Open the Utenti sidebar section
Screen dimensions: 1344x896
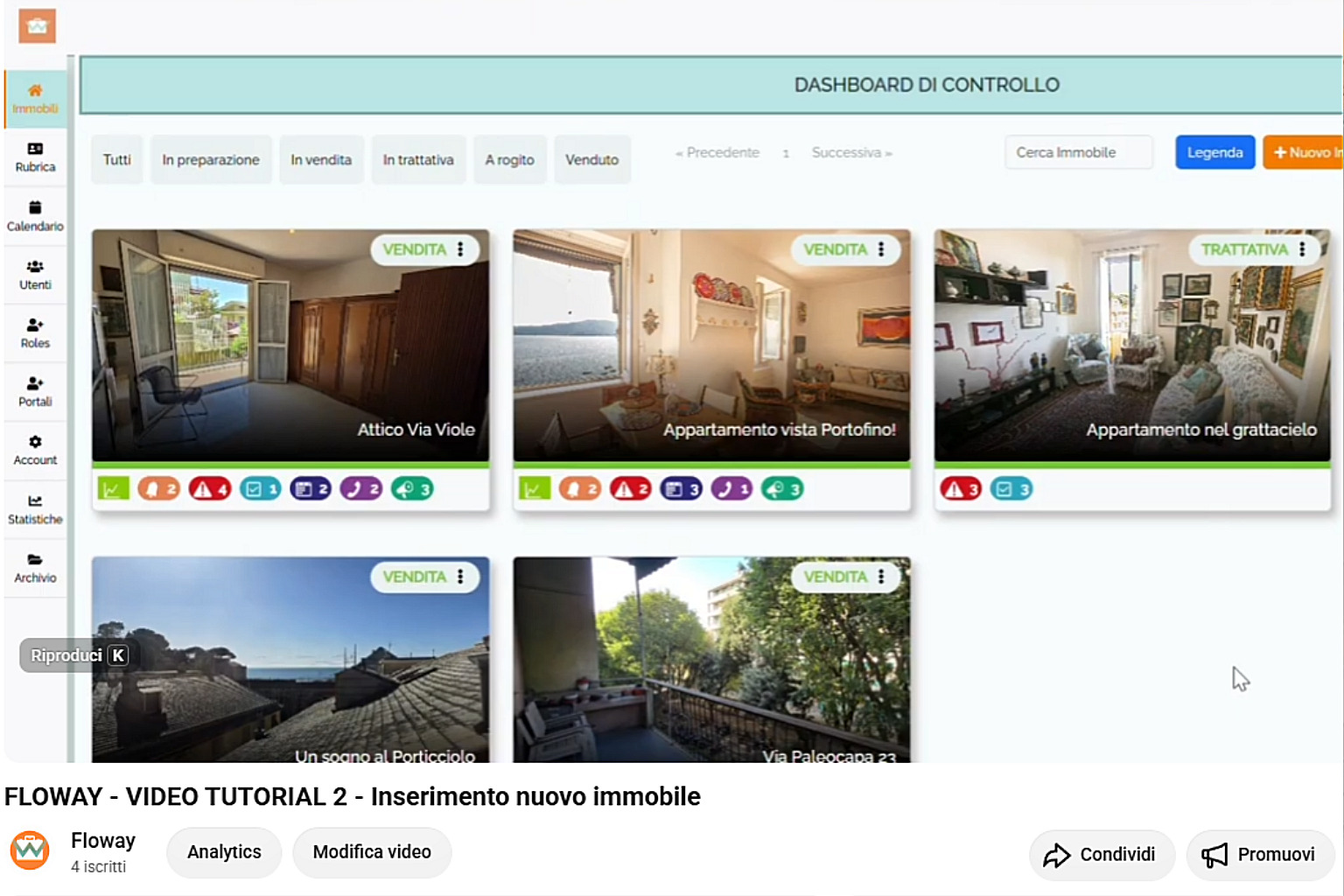pyautogui.click(x=35, y=275)
